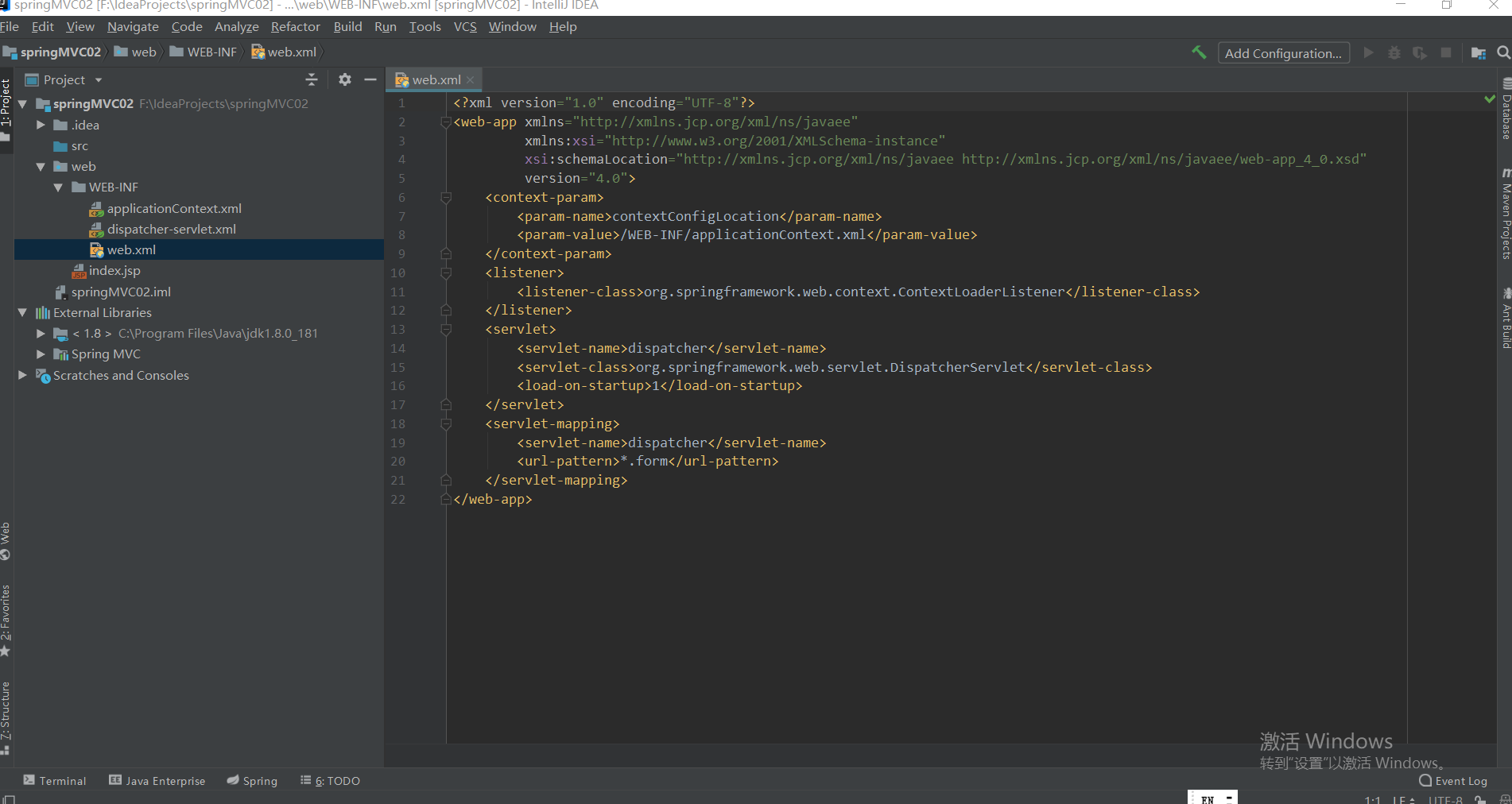Image resolution: width=1512 pixels, height=804 pixels.
Task: Click the collapse all icon in Project panel
Action: coord(312,79)
